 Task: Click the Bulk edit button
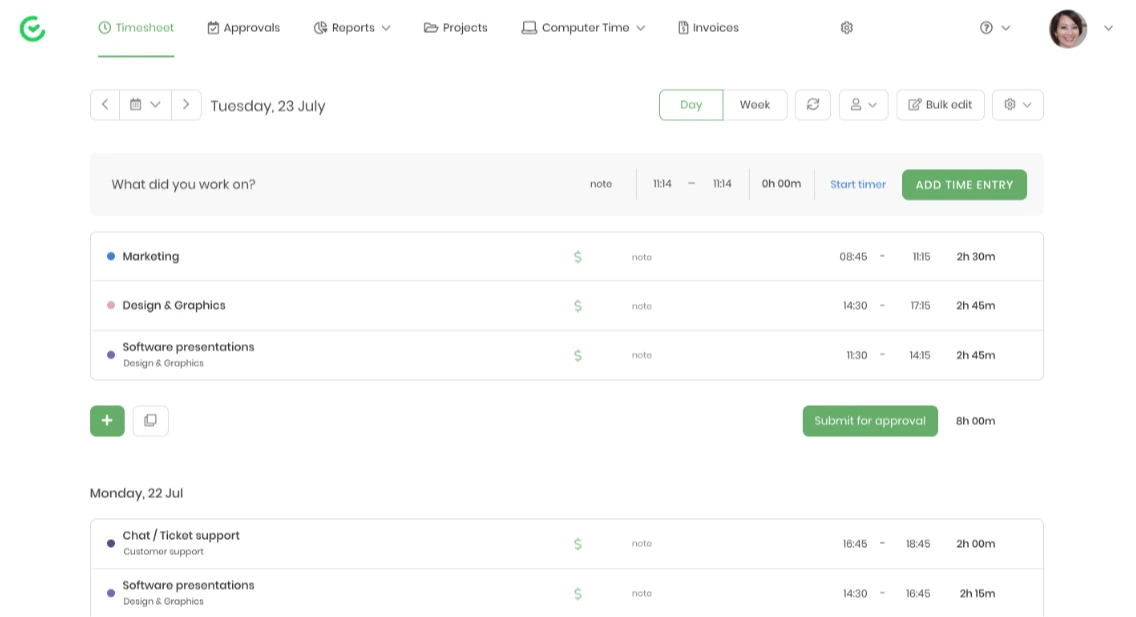[940, 105]
